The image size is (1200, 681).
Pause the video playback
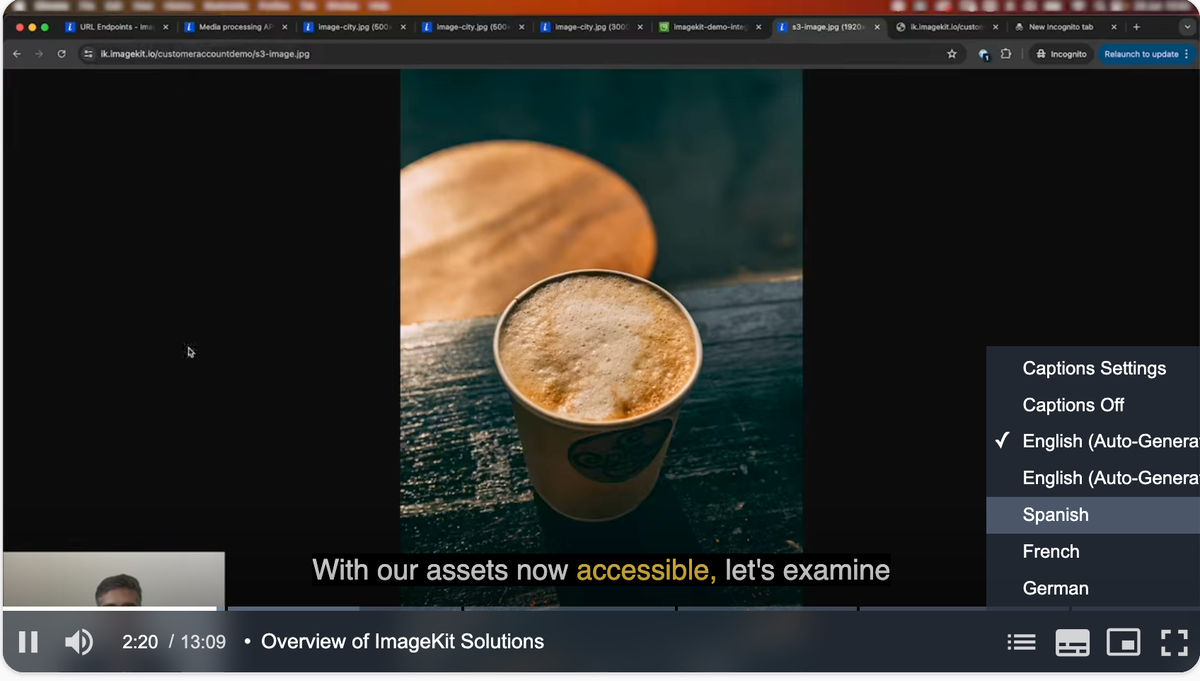tap(28, 642)
